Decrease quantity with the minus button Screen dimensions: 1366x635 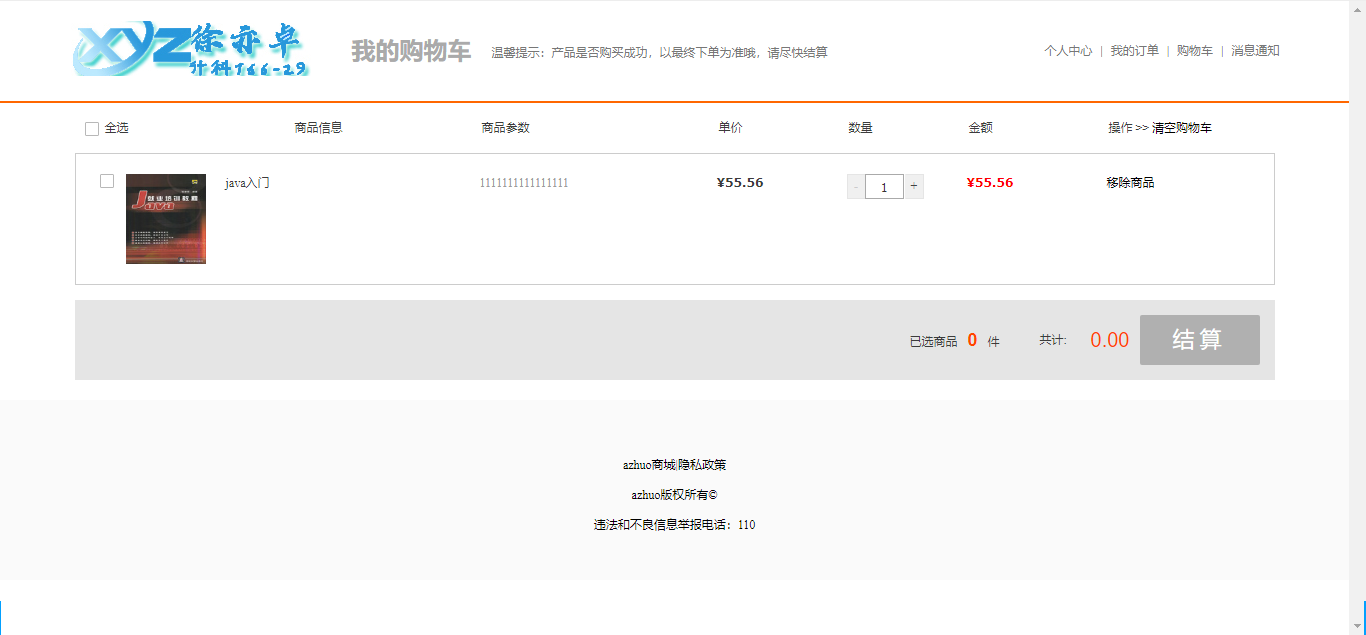coord(856,186)
